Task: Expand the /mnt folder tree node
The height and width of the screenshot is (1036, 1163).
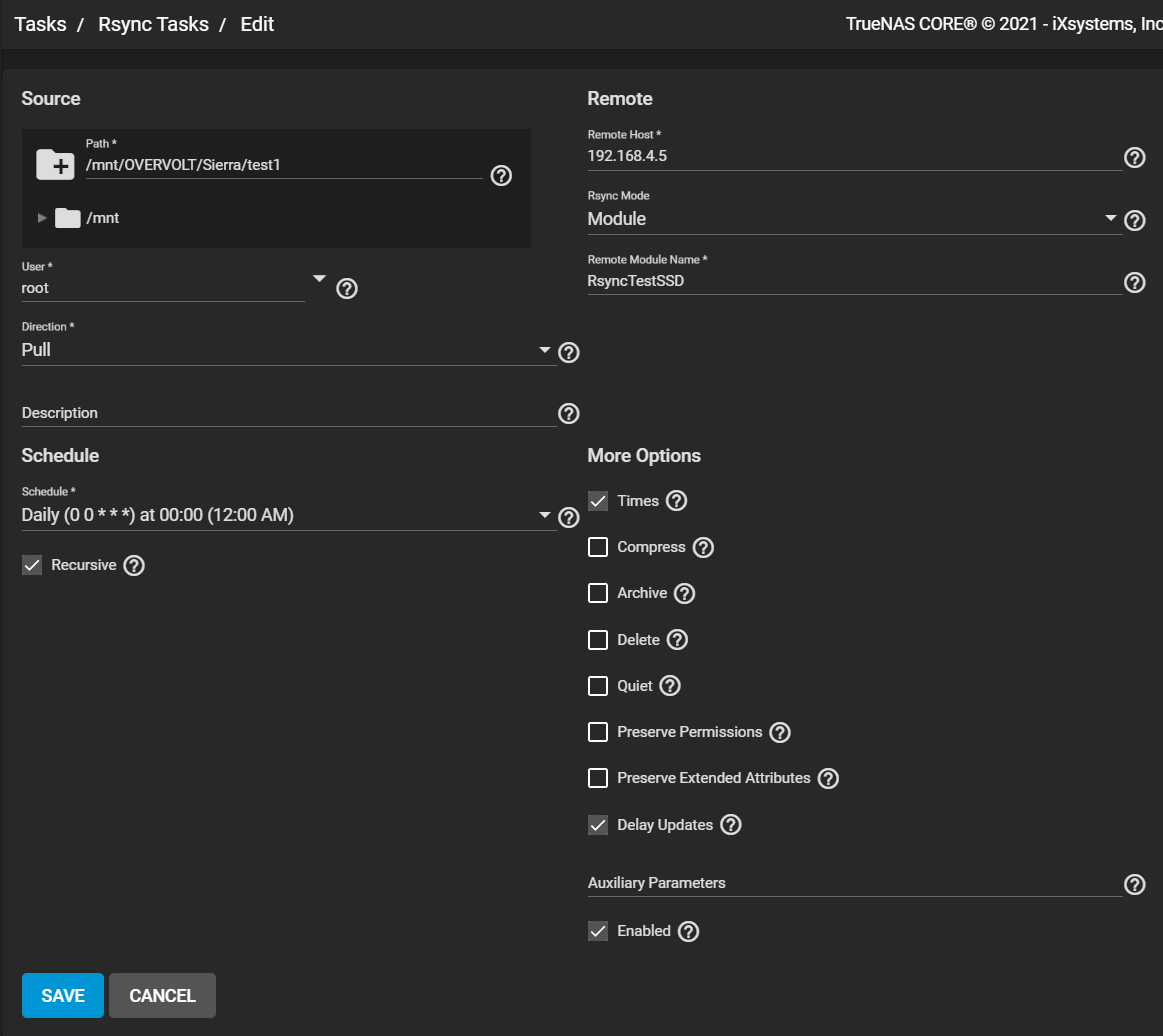Action: [42, 218]
